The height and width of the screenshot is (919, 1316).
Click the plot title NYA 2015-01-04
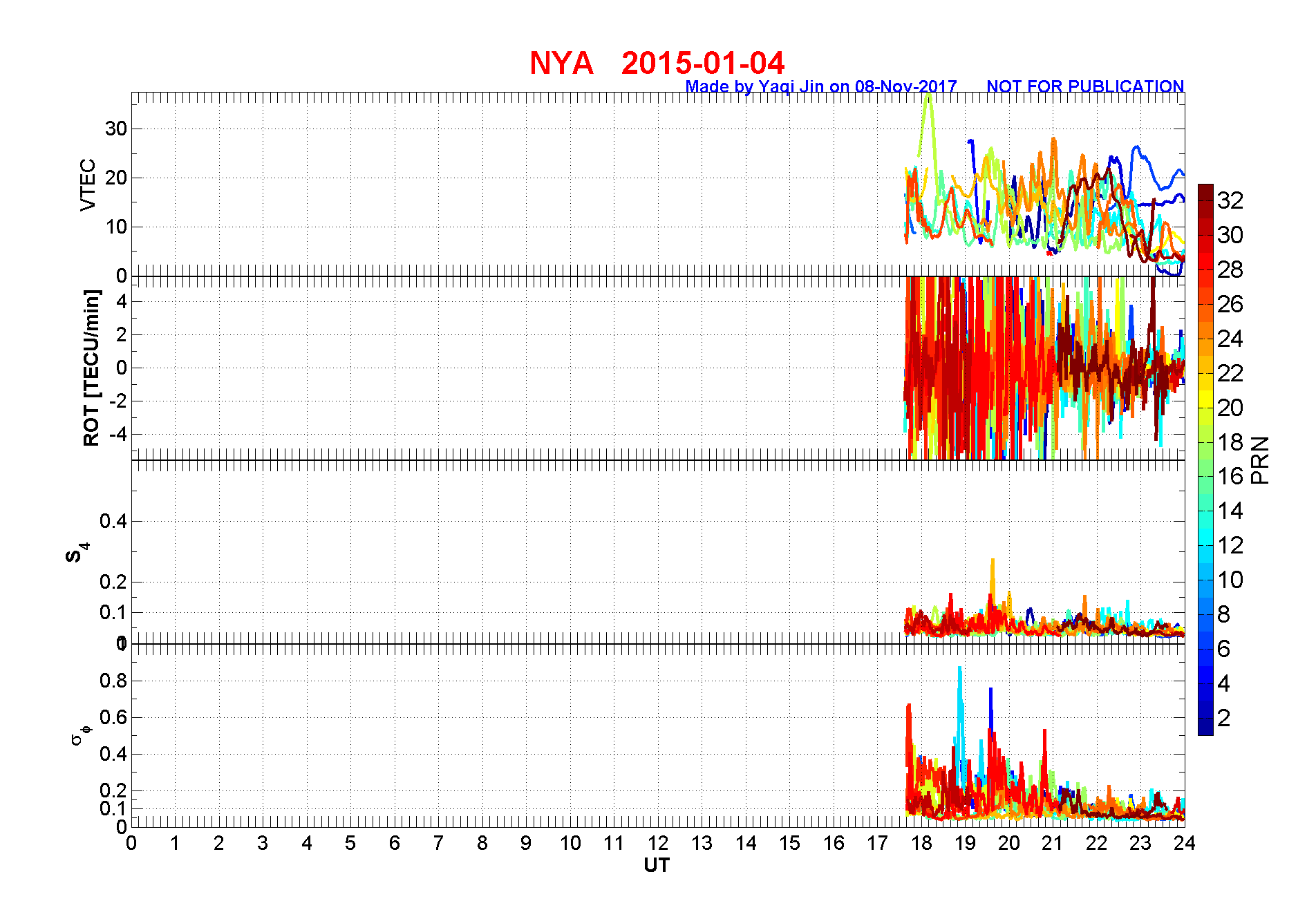[x=657, y=64]
